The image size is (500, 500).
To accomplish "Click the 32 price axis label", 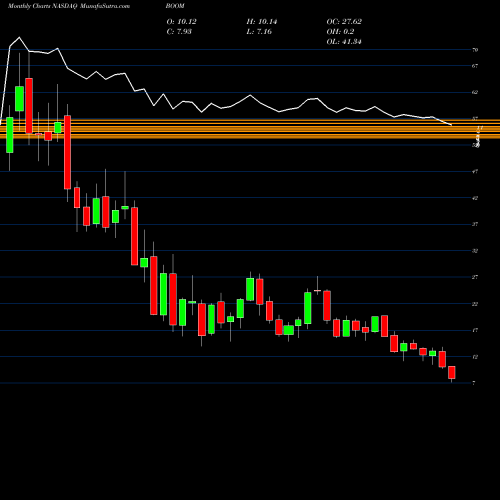I will [x=475, y=251].
